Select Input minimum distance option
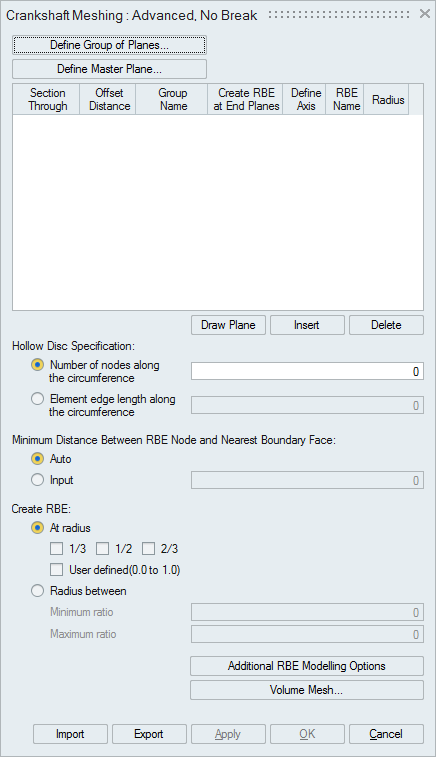This screenshot has height=757, width=436. tap(37, 480)
